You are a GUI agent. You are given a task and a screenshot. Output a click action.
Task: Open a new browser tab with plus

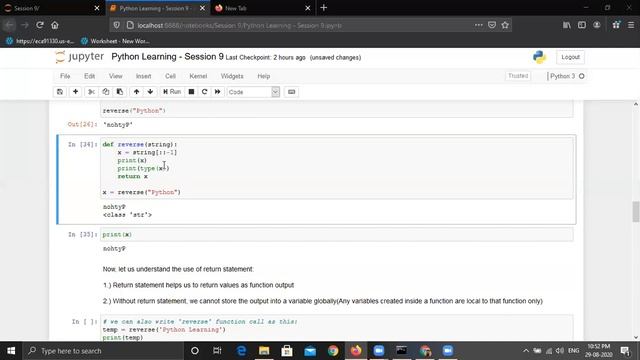tap(324, 8)
